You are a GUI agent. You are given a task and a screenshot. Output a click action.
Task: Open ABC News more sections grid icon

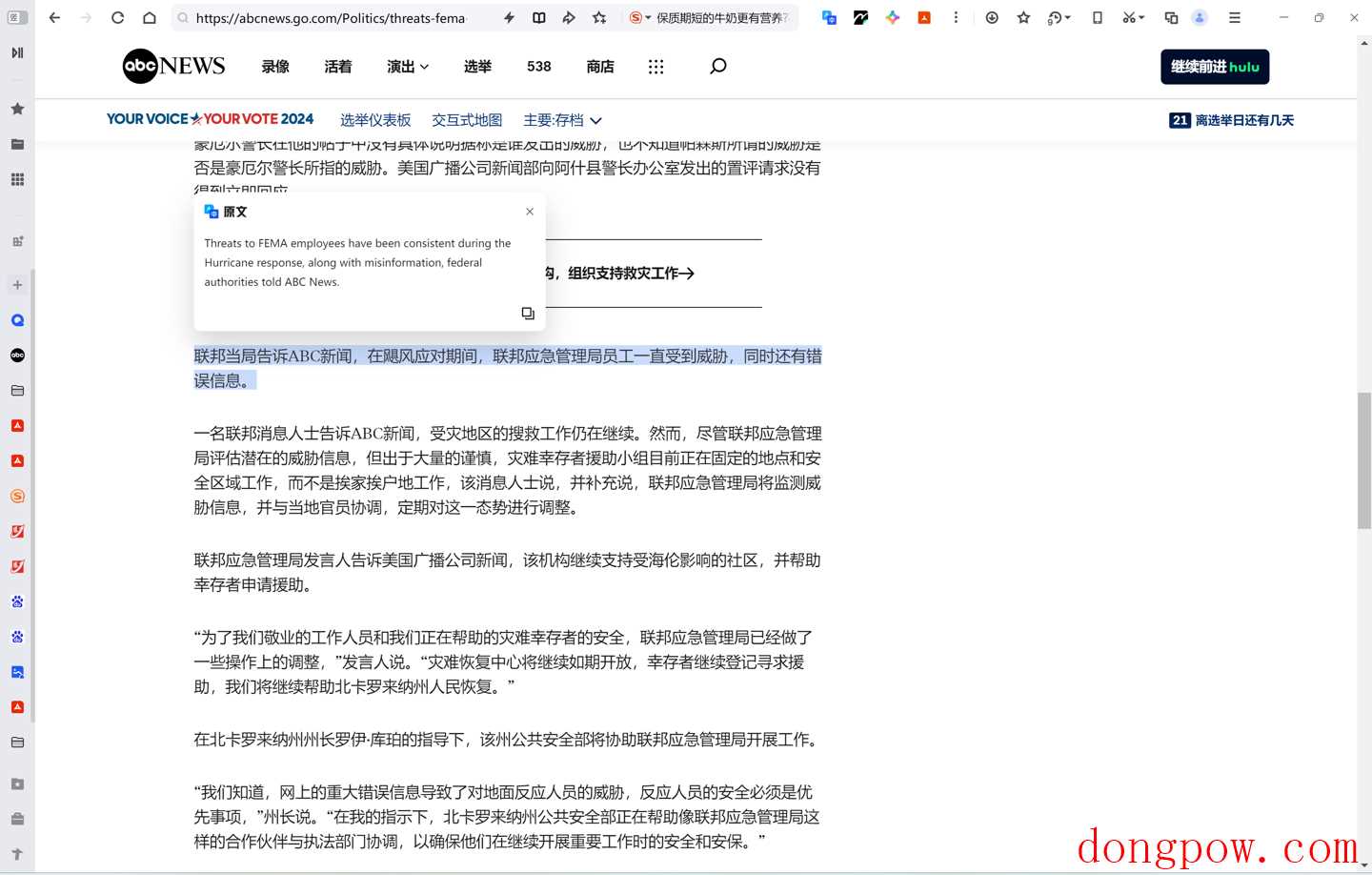coord(656,67)
